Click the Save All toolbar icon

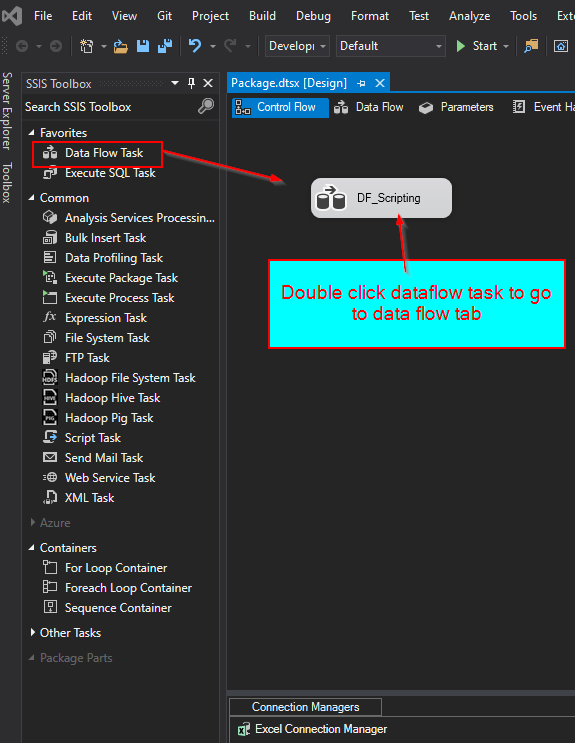tap(165, 46)
